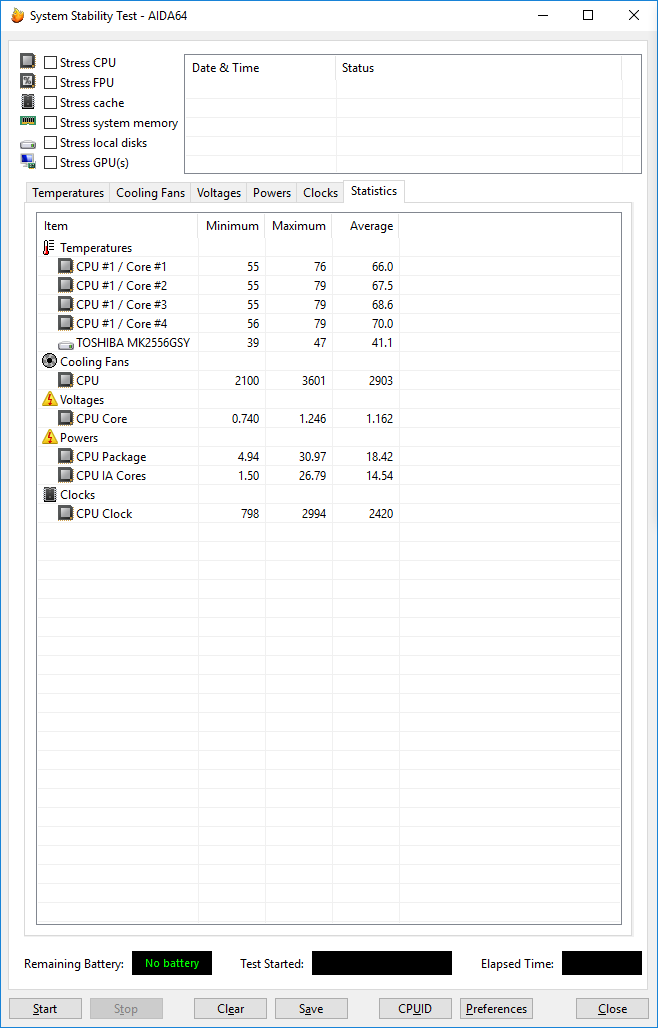The image size is (658, 1029).
Task: Select the 'CPU IA Cores' row label
Action: [111, 476]
